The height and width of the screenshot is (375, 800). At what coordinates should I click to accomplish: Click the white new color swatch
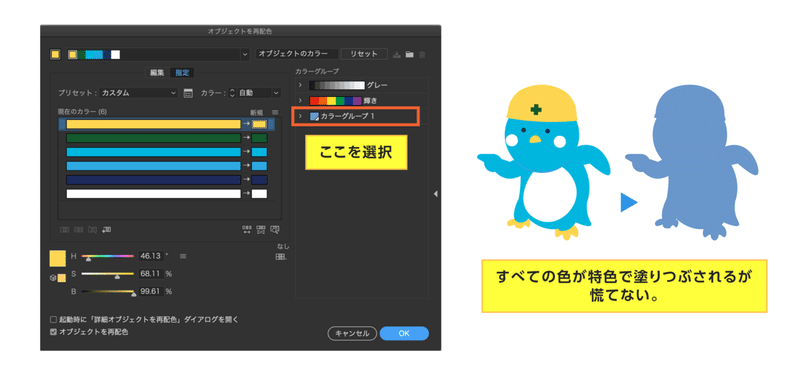[x=259, y=194]
